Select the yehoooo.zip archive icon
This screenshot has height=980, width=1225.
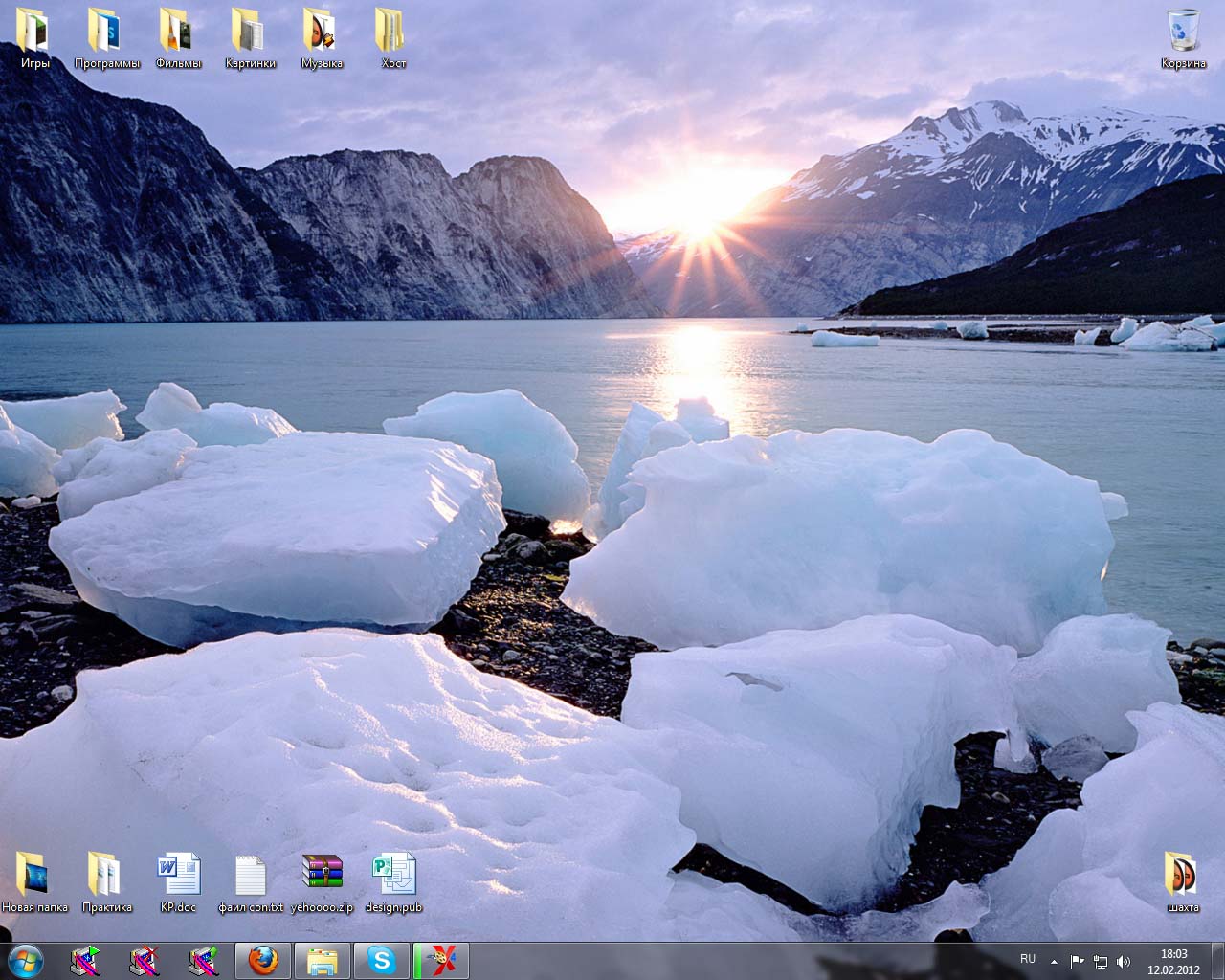tap(322, 882)
